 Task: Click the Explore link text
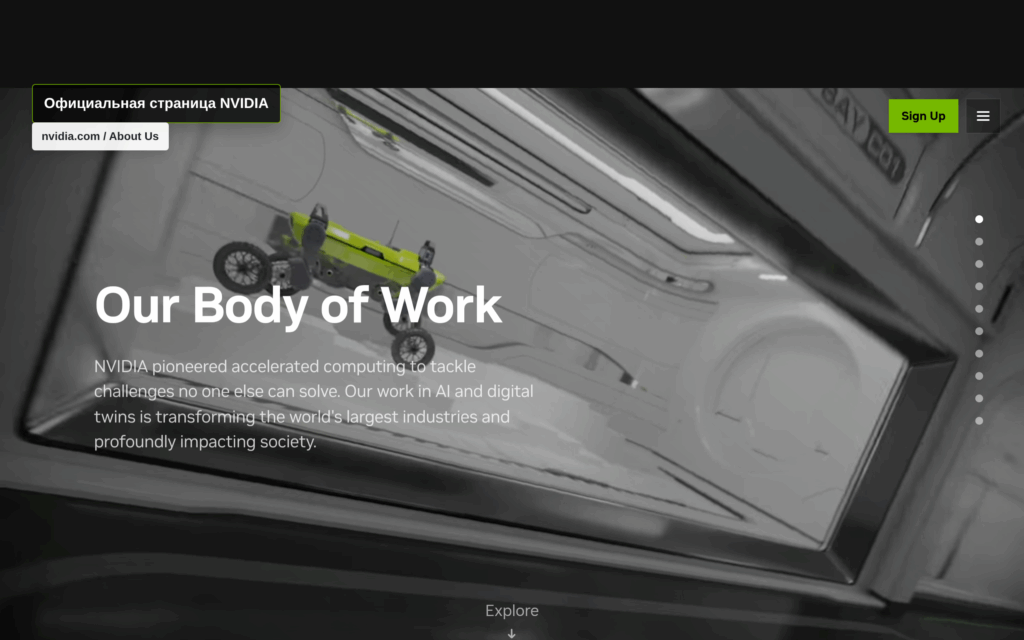(x=511, y=611)
